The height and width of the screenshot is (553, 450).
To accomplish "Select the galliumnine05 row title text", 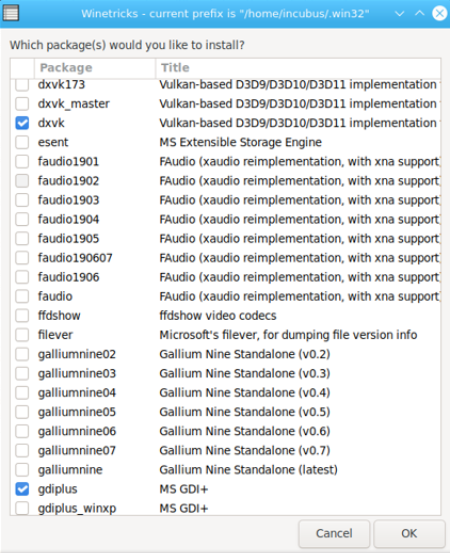I will (x=245, y=412).
